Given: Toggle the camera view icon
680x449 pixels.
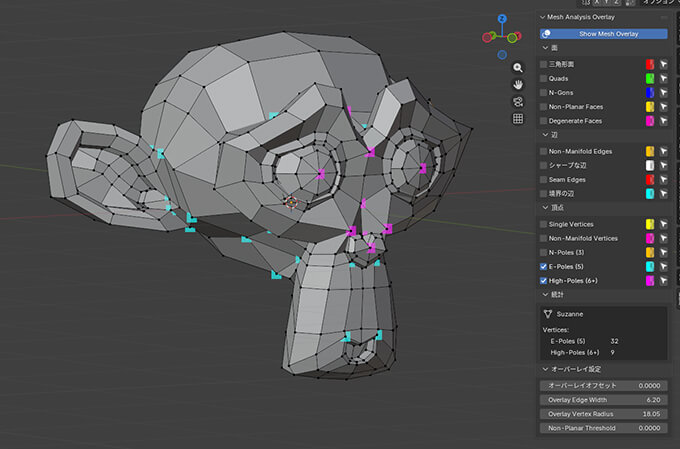Looking at the screenshot, I should pos(518,102).
